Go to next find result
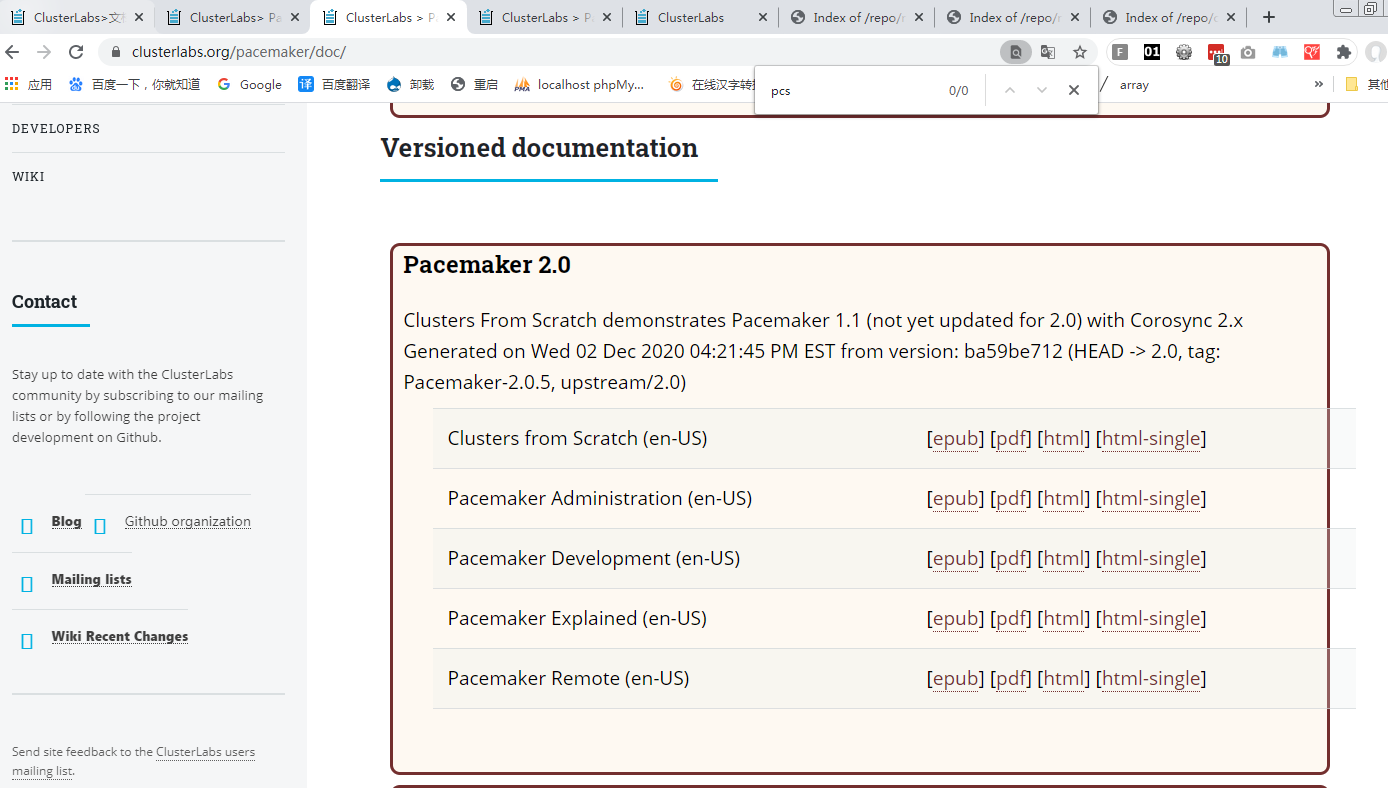Screen dimensions: 1388x788 pyautogui.click(x=1042, y=90)
